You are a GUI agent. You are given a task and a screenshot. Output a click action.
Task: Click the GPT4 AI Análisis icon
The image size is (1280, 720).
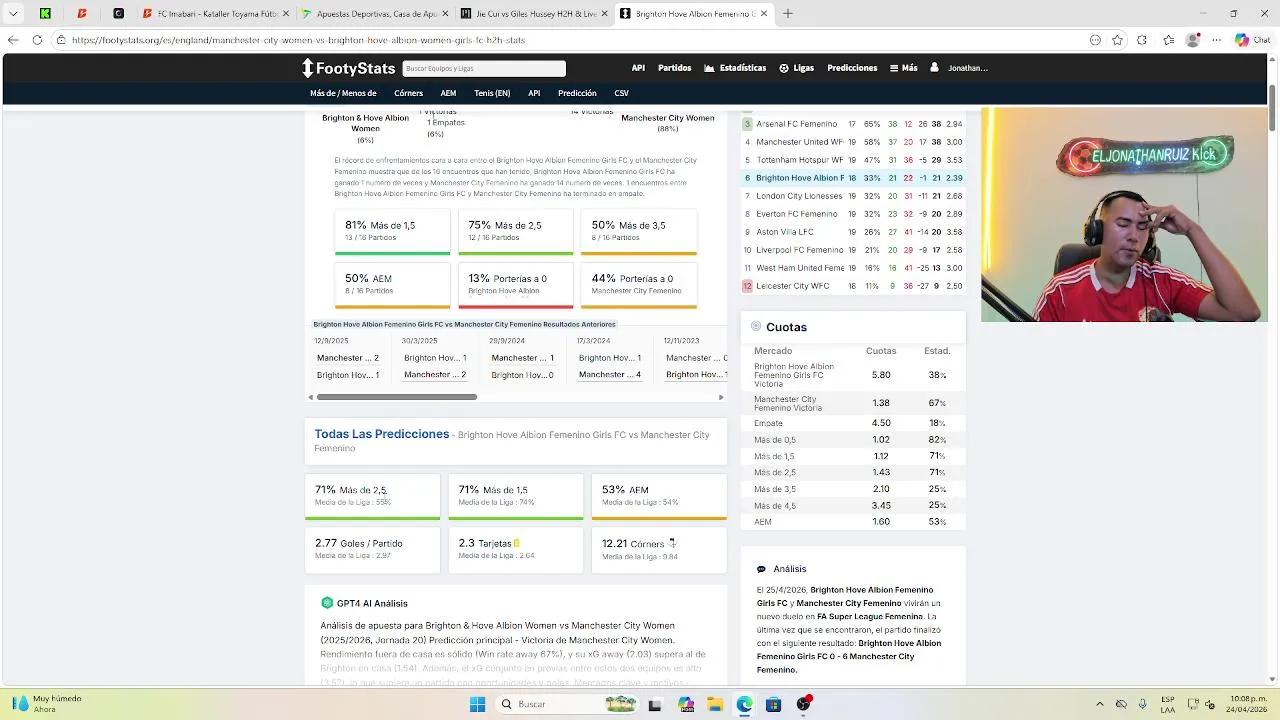click(327, 603)
